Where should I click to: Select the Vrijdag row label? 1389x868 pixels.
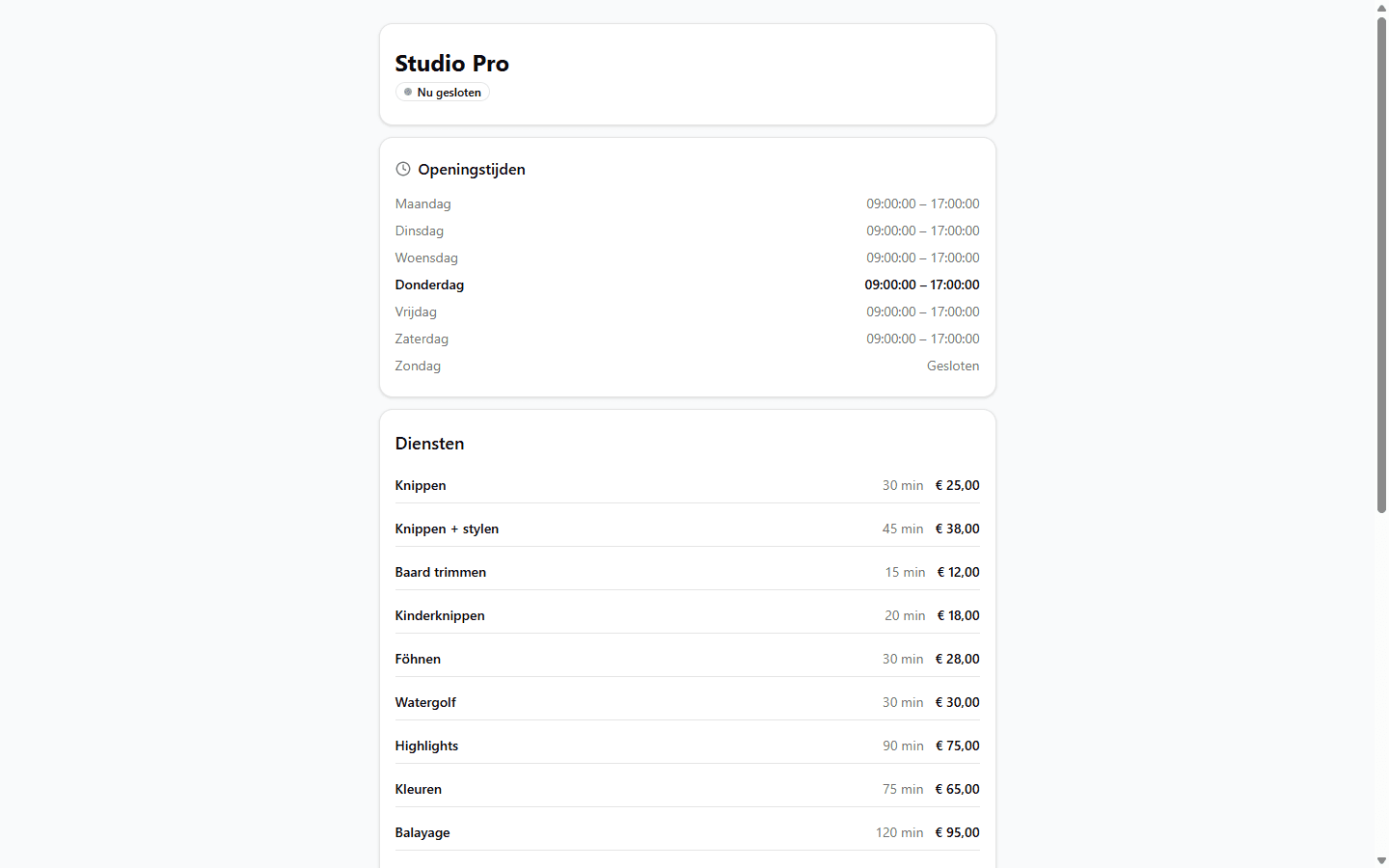(x=416, y=312)
